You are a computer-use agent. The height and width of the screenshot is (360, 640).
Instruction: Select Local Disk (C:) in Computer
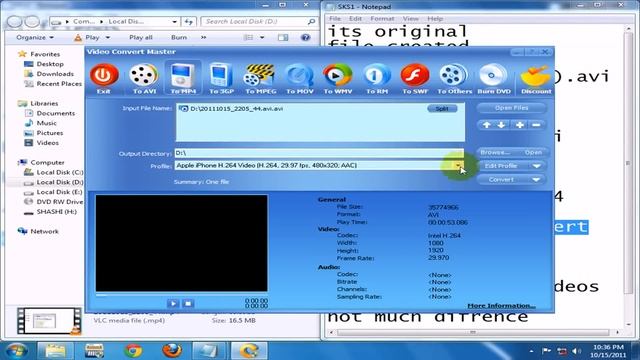60,172
